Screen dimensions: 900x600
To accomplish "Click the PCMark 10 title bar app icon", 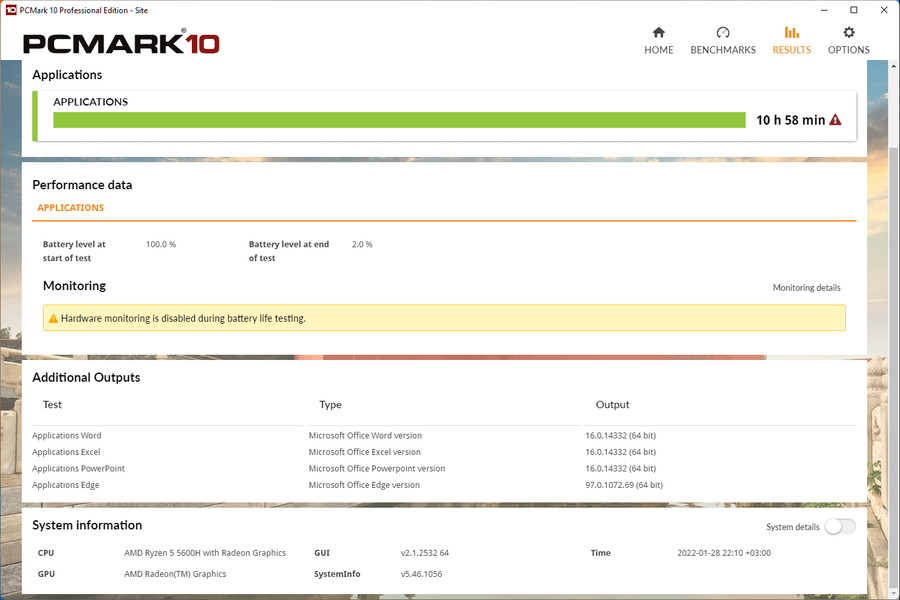I will (11, 10).
